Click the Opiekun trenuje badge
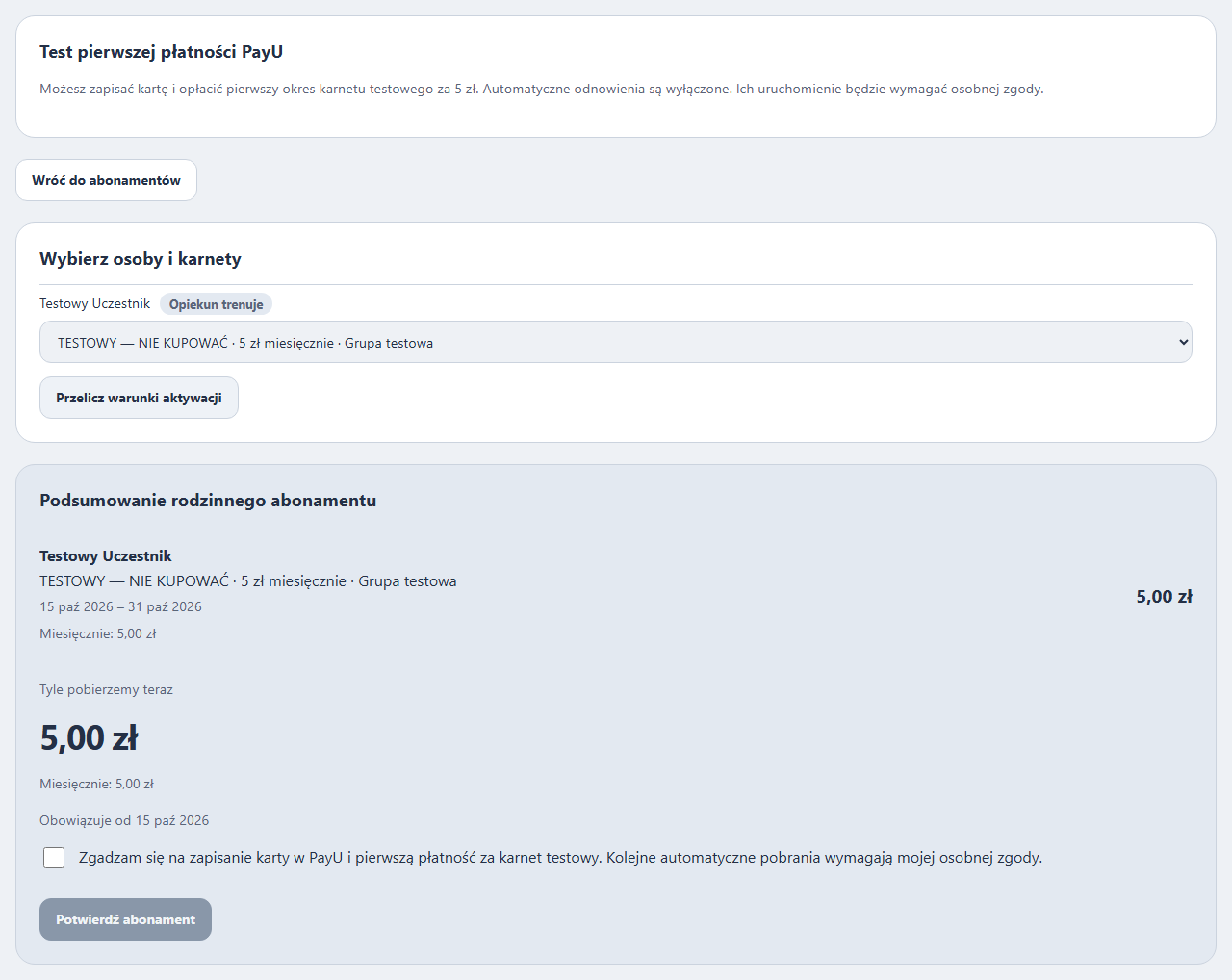The height and width of the screenshot is (980, 1232). (216, 304)
